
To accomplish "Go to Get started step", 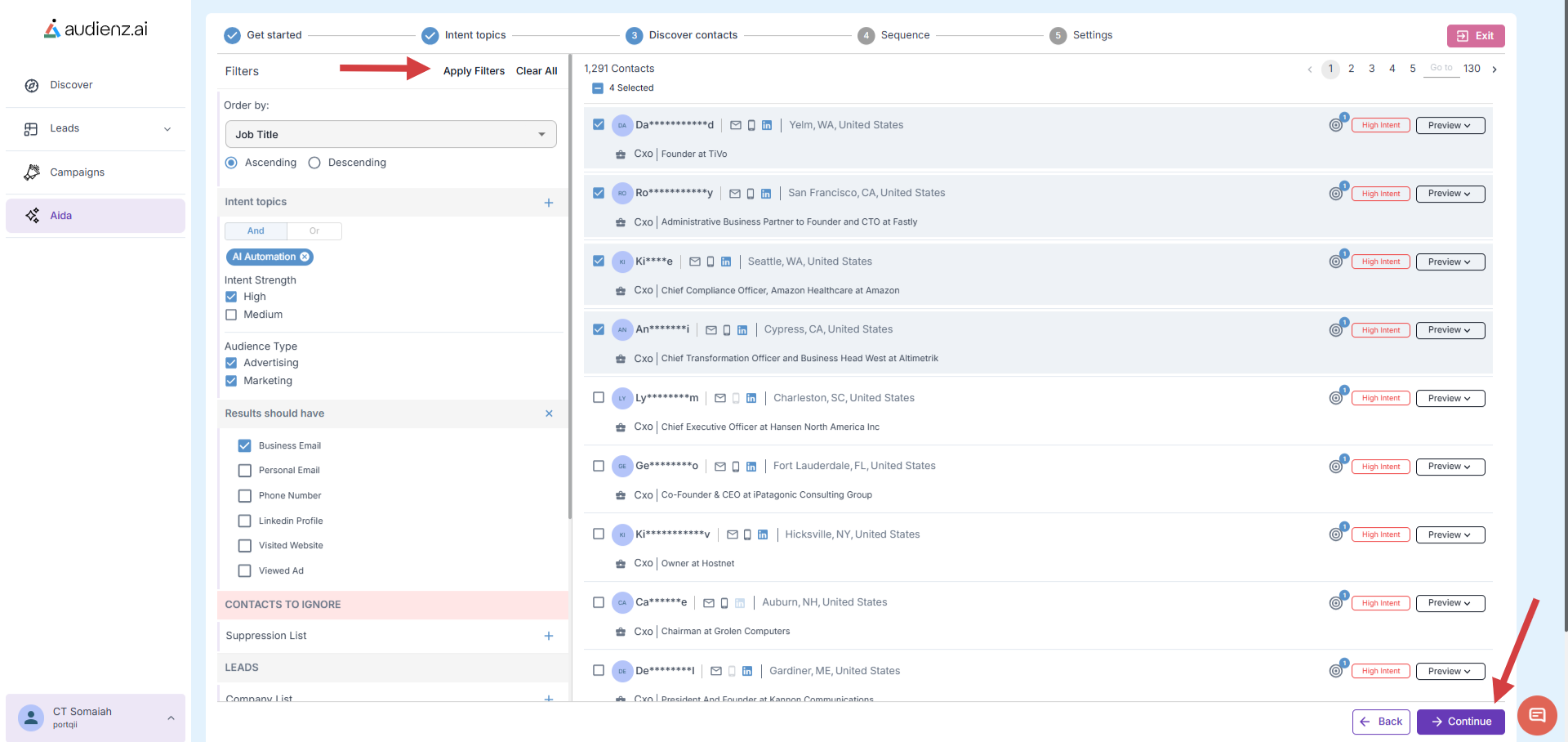I will coord(263,35).
